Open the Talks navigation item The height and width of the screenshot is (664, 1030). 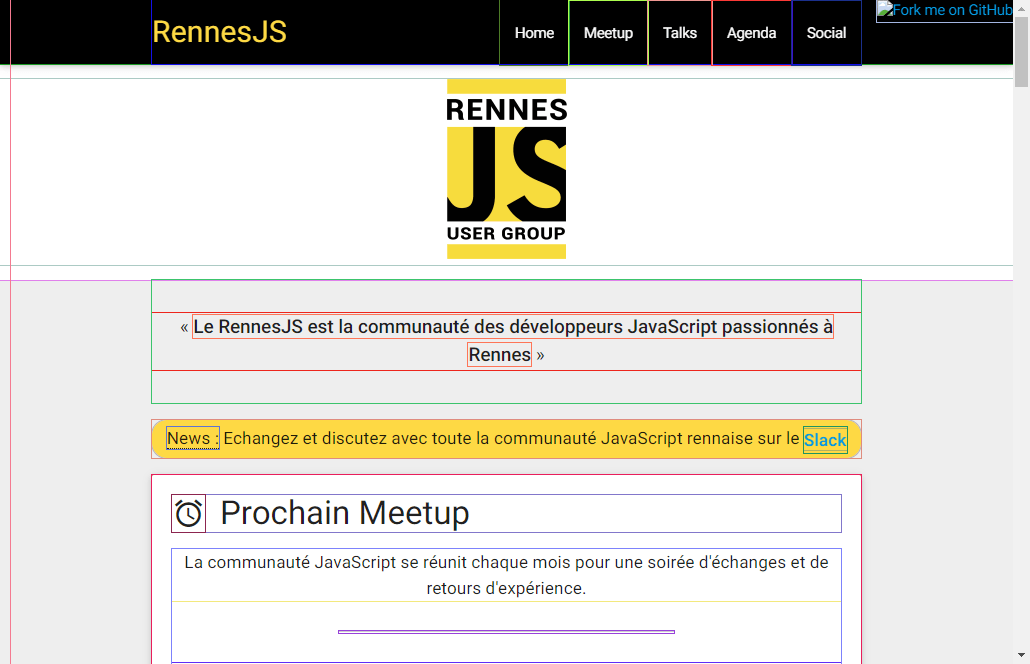[680, 33]
